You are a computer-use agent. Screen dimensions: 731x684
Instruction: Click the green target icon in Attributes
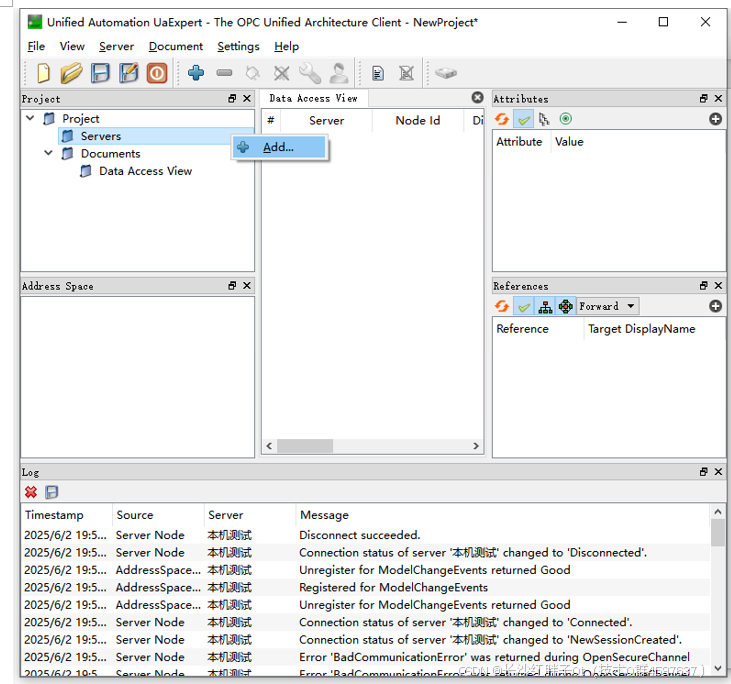coord(565,119)
